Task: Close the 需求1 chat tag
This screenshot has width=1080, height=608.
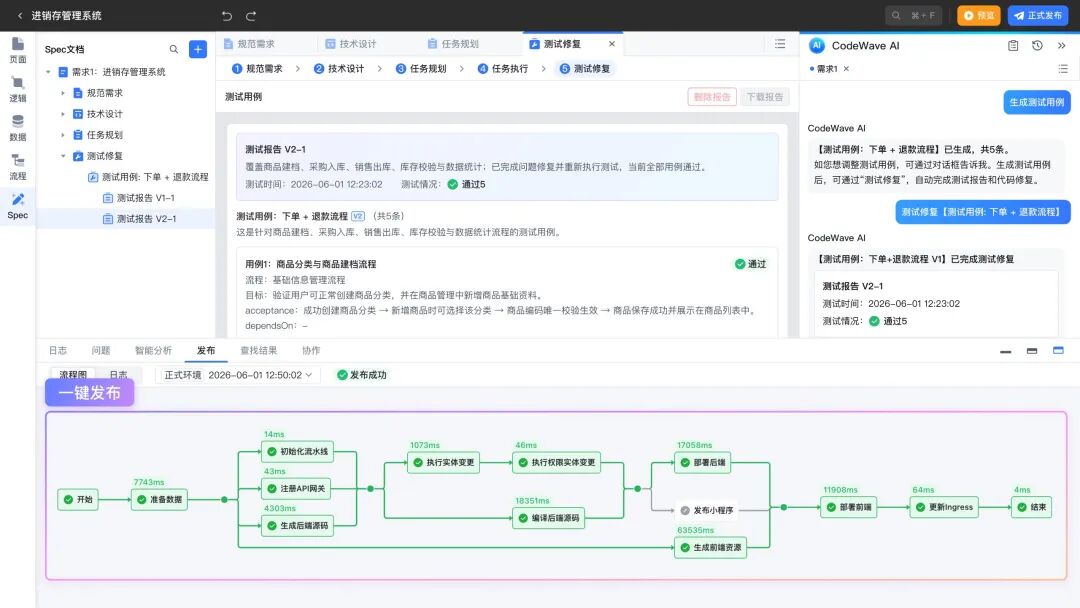Action: 847,69
